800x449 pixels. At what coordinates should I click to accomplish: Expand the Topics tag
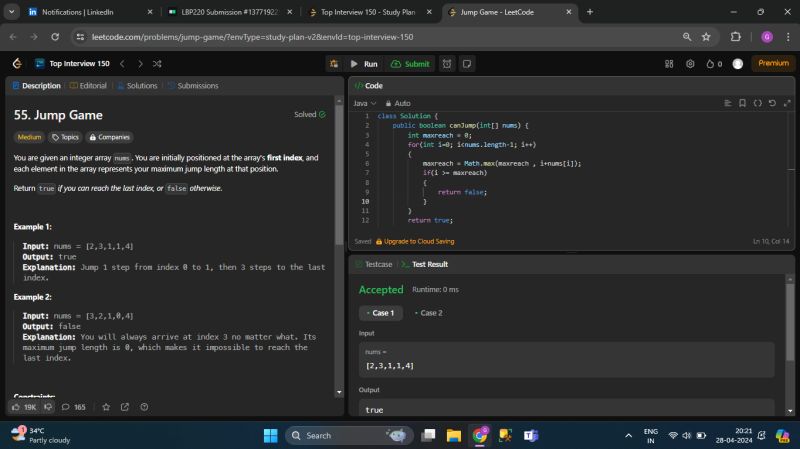65,137
